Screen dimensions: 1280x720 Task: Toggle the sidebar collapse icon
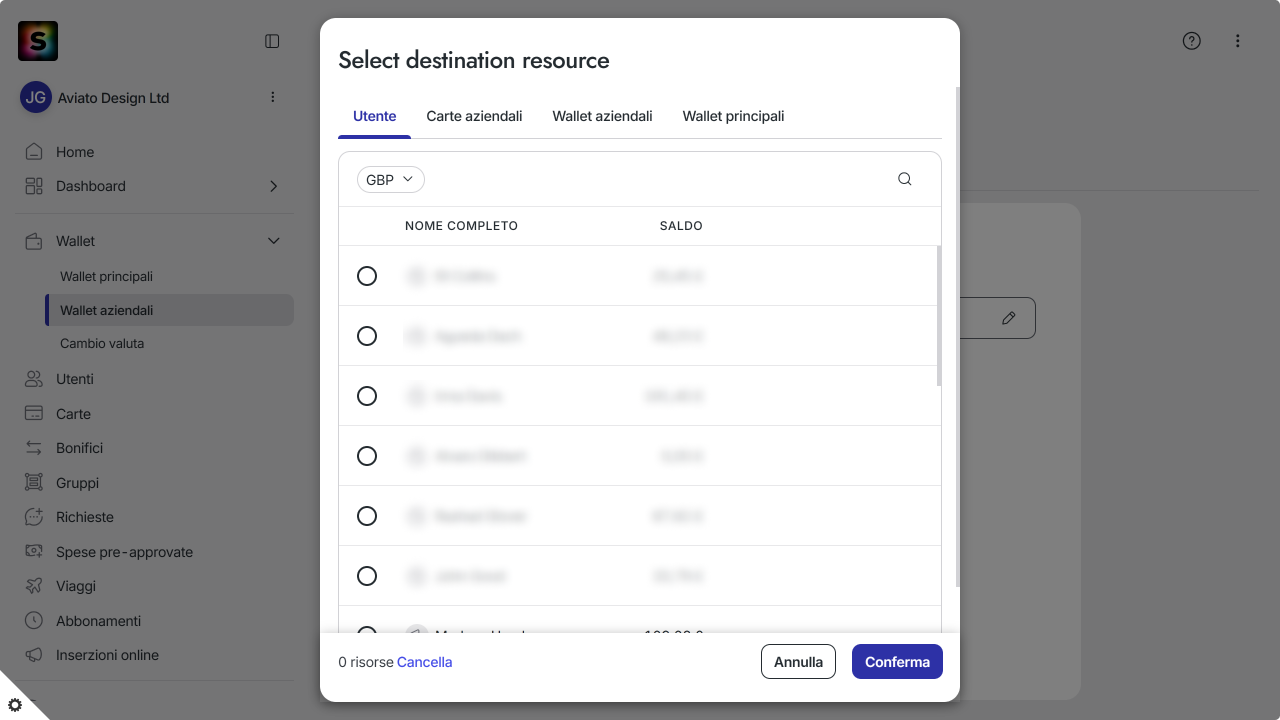[x=272, y=41]
